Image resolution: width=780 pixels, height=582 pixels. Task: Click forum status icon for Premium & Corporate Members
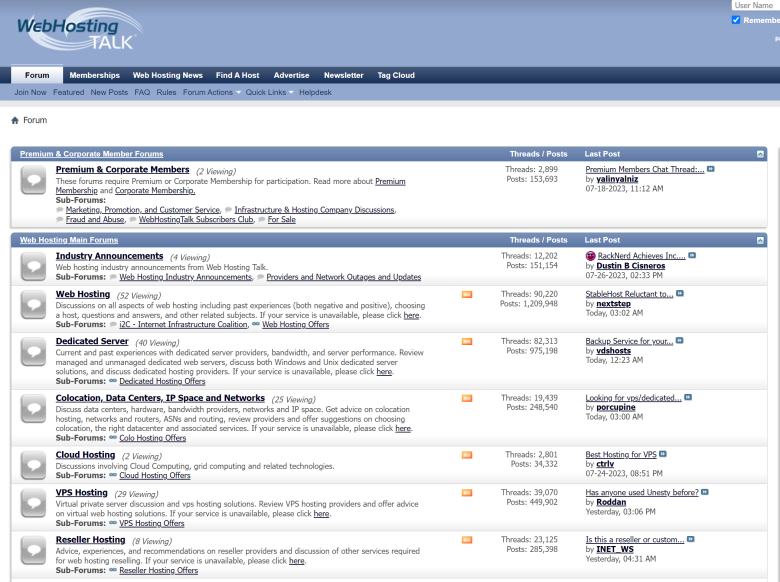(33, 180)
